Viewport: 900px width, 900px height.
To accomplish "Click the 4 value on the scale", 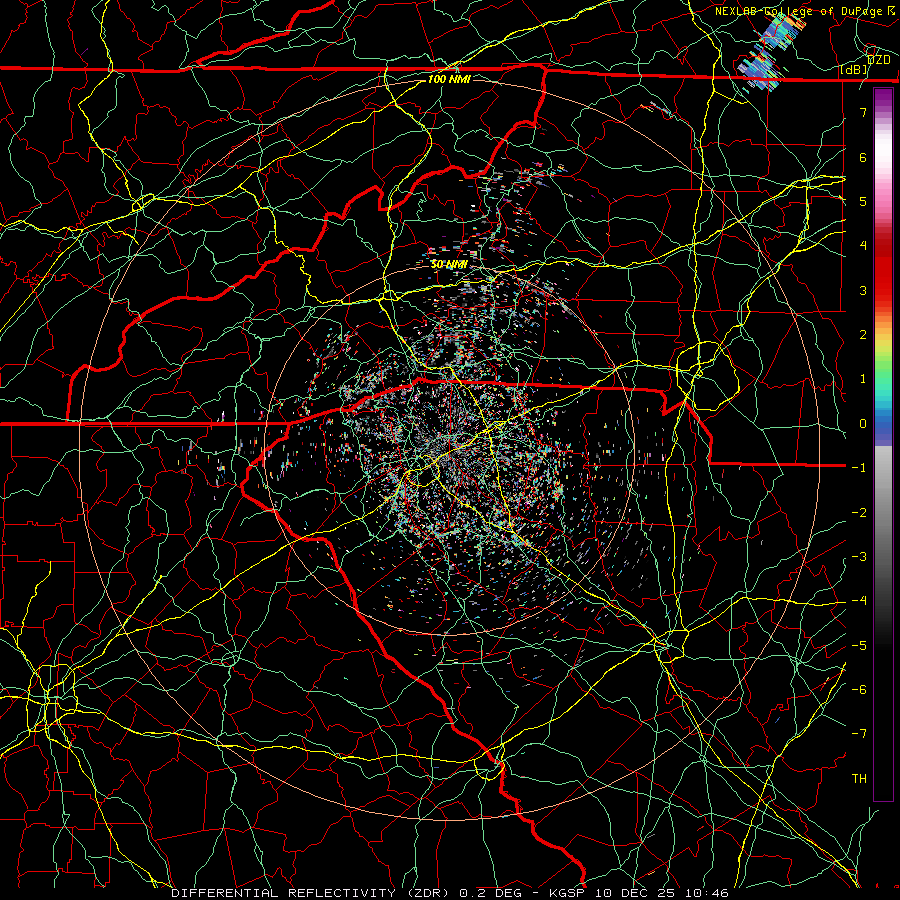I will tap(863, 246).
